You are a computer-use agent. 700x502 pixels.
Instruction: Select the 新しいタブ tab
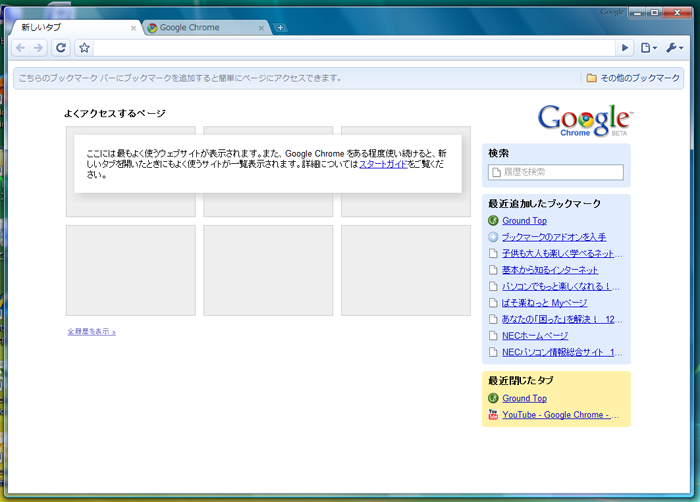tap(77, 28)
